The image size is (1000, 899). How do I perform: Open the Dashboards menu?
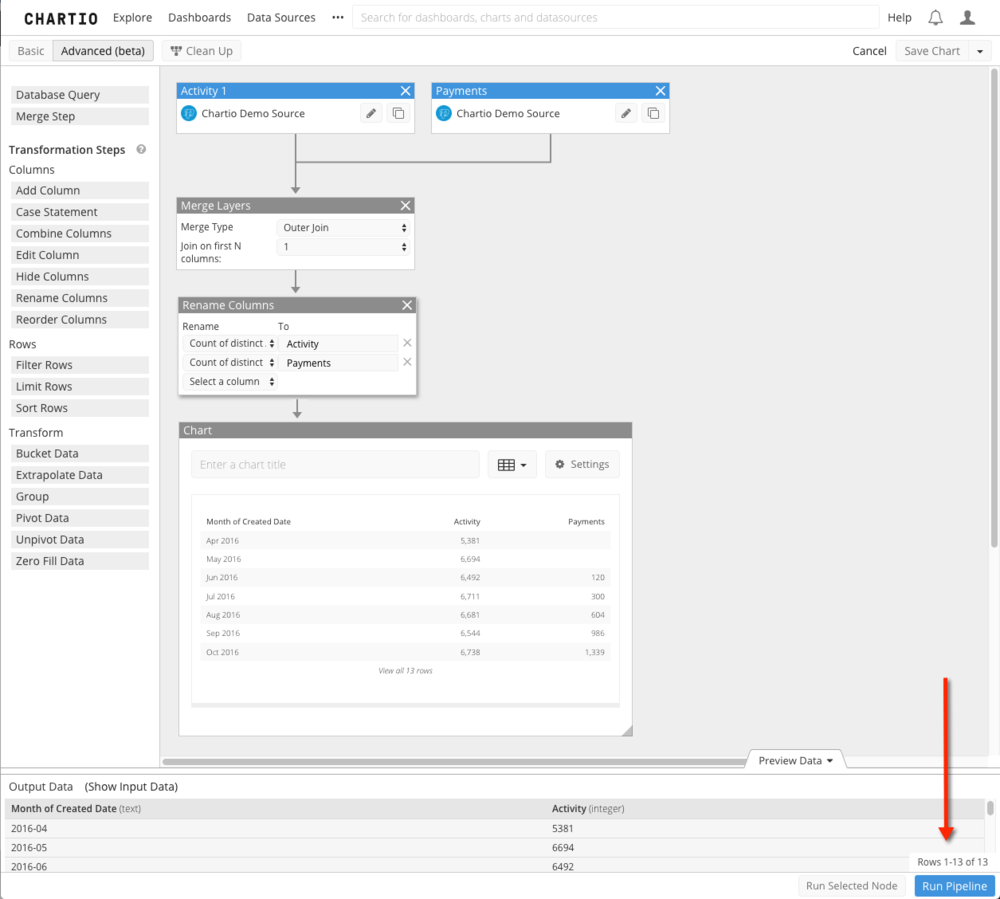pyautogui.click(x=200, y=18)
